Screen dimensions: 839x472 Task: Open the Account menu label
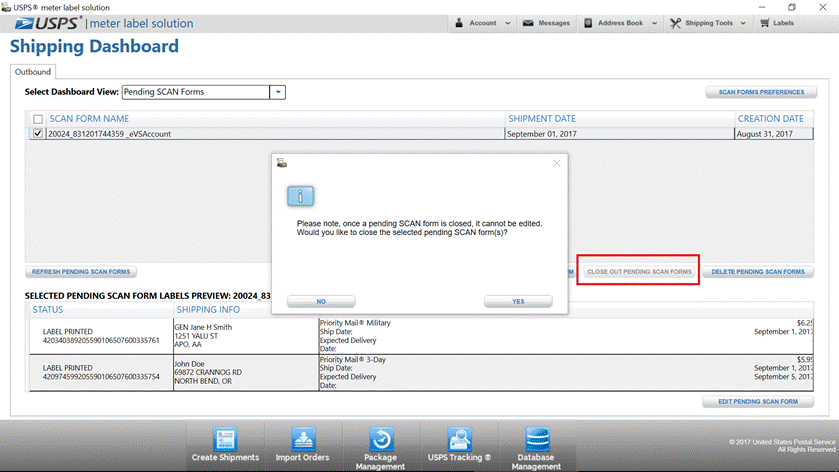[483, 23]
